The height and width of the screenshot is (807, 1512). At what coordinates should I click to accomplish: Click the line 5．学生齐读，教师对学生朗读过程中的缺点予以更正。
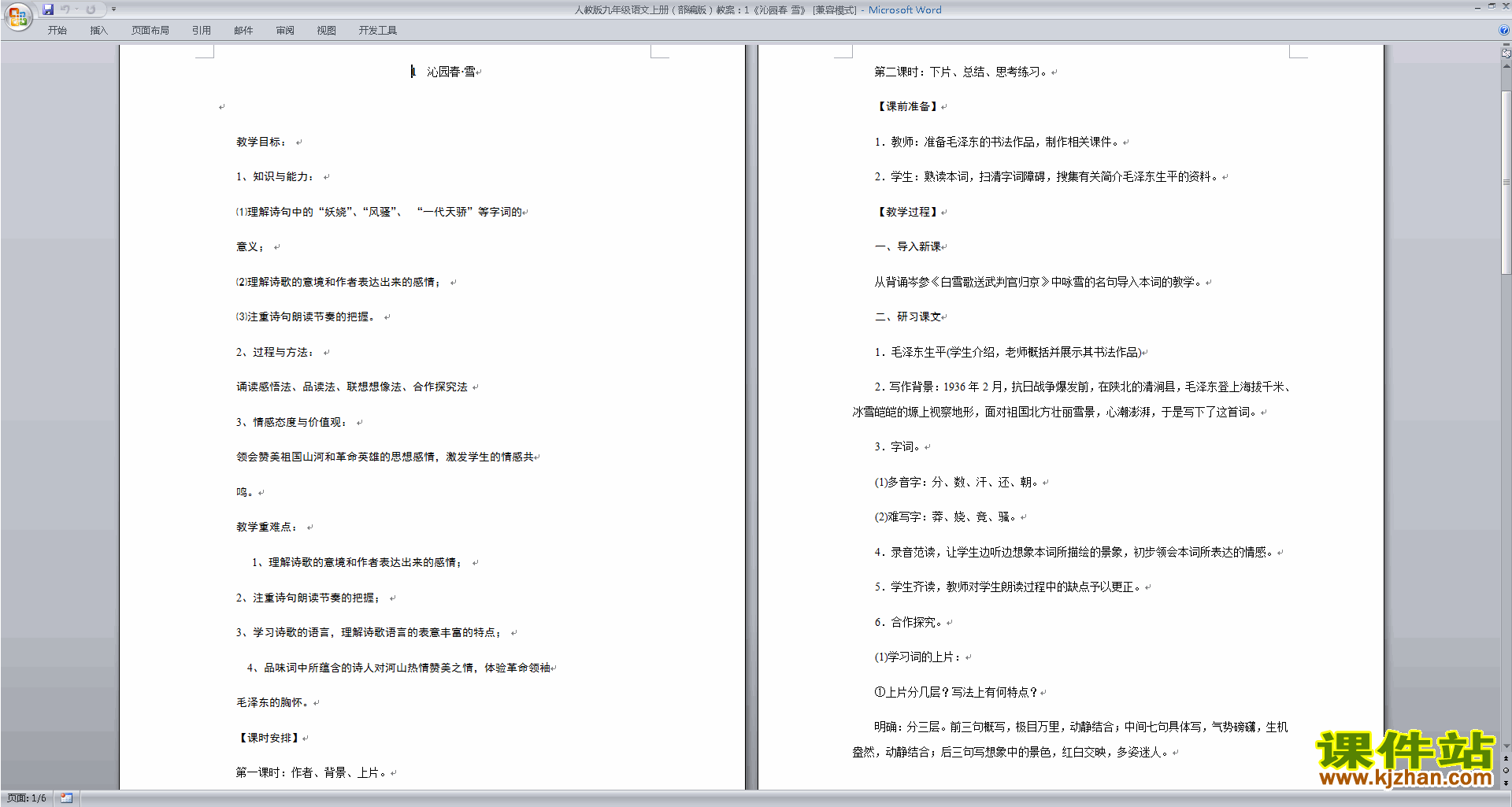point(1008,587)
